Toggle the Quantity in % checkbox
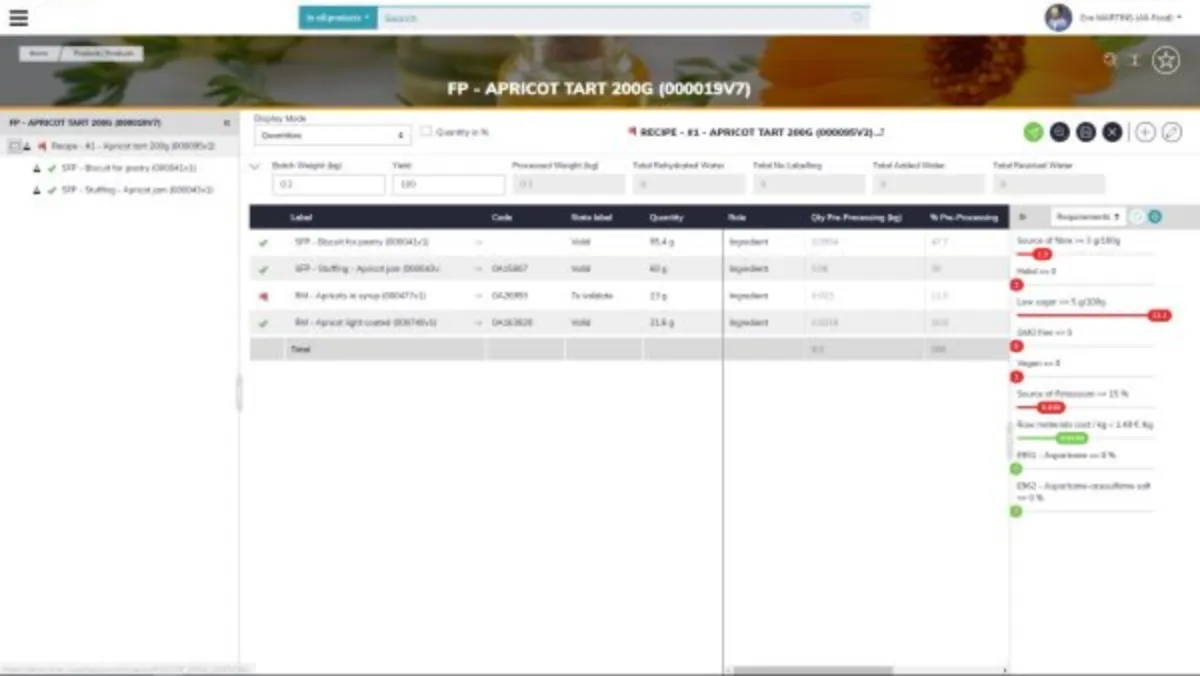The height and width of the screenshot is (676, 1200). [426, 132]
